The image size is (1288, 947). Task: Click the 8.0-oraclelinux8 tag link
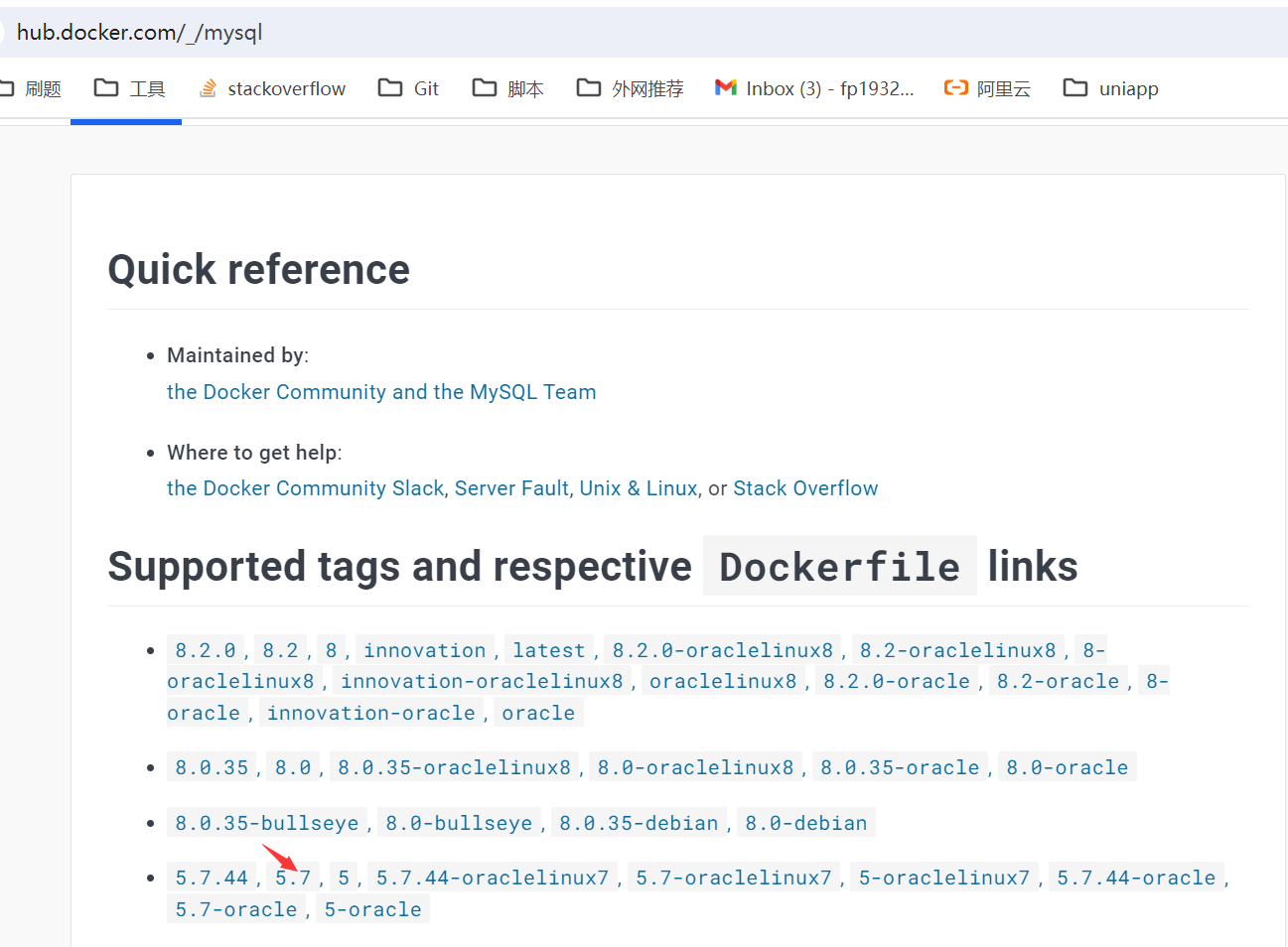click(696, 767)
